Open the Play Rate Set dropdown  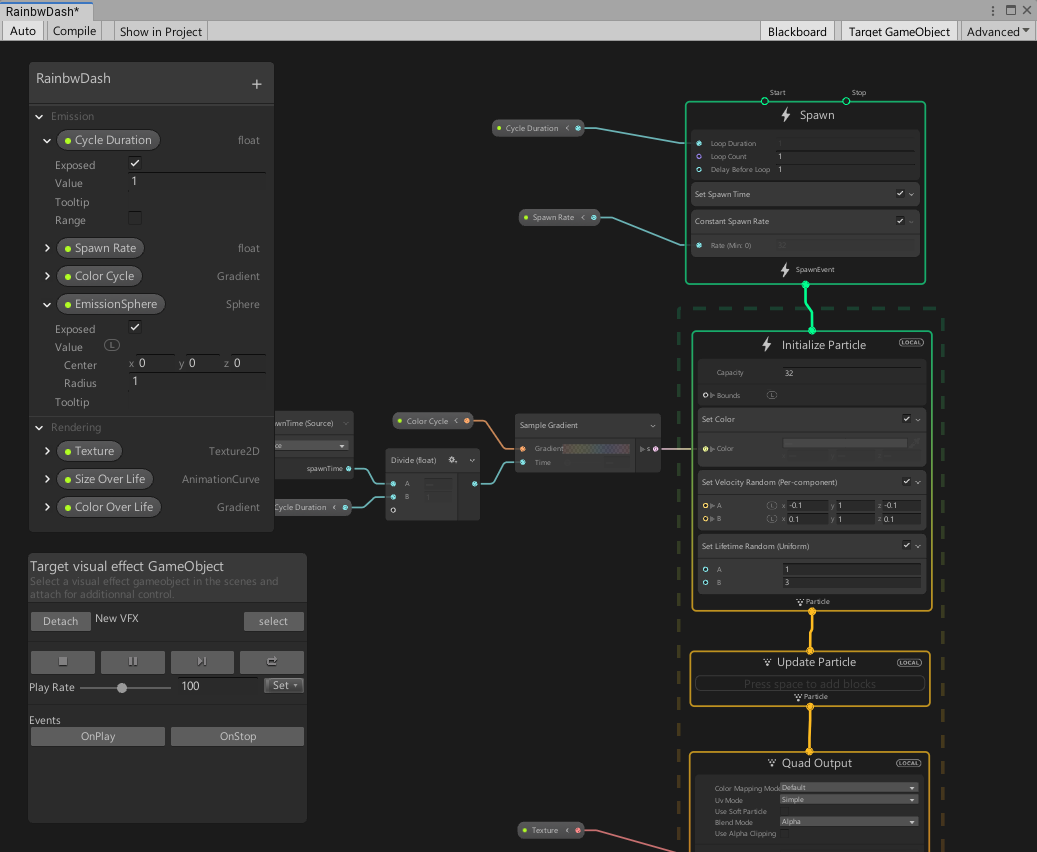coord(284,686)
